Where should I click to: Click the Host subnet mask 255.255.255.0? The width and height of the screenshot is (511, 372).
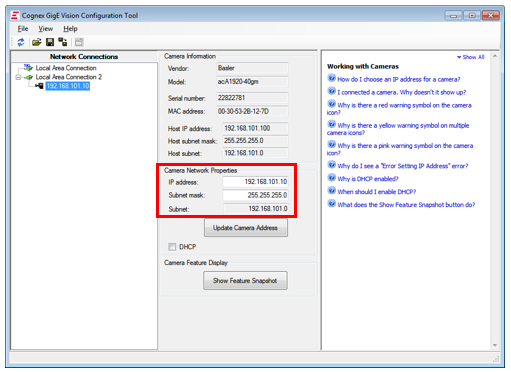pyautogui.click(x=255, y=141)
